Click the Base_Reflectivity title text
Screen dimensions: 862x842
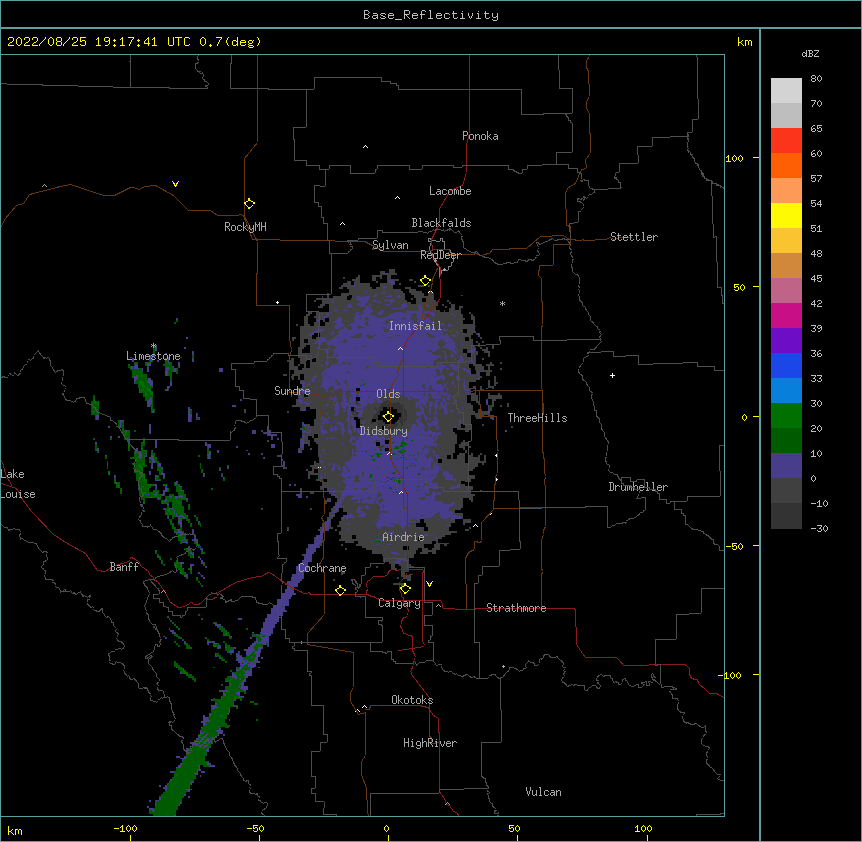[x=431, y=15]
